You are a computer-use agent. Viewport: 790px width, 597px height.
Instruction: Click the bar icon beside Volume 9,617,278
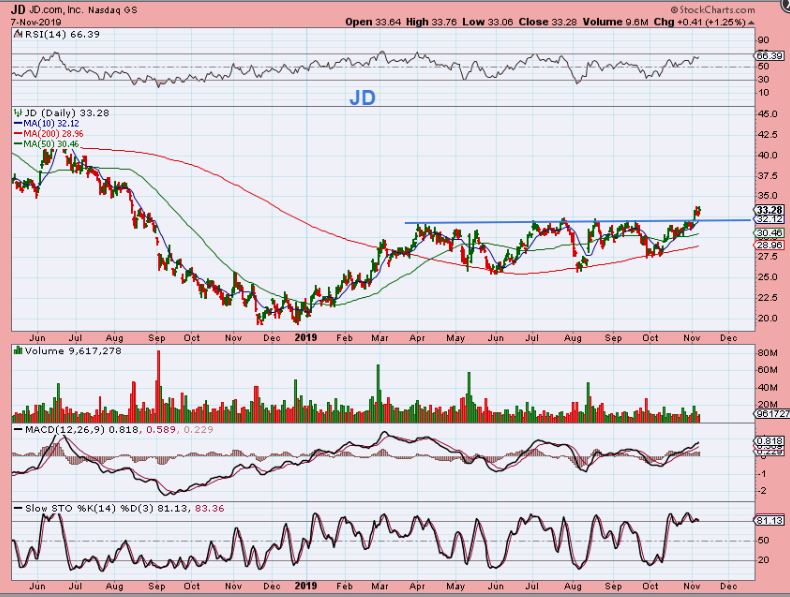pyautogui.click(x=18, y=351)
